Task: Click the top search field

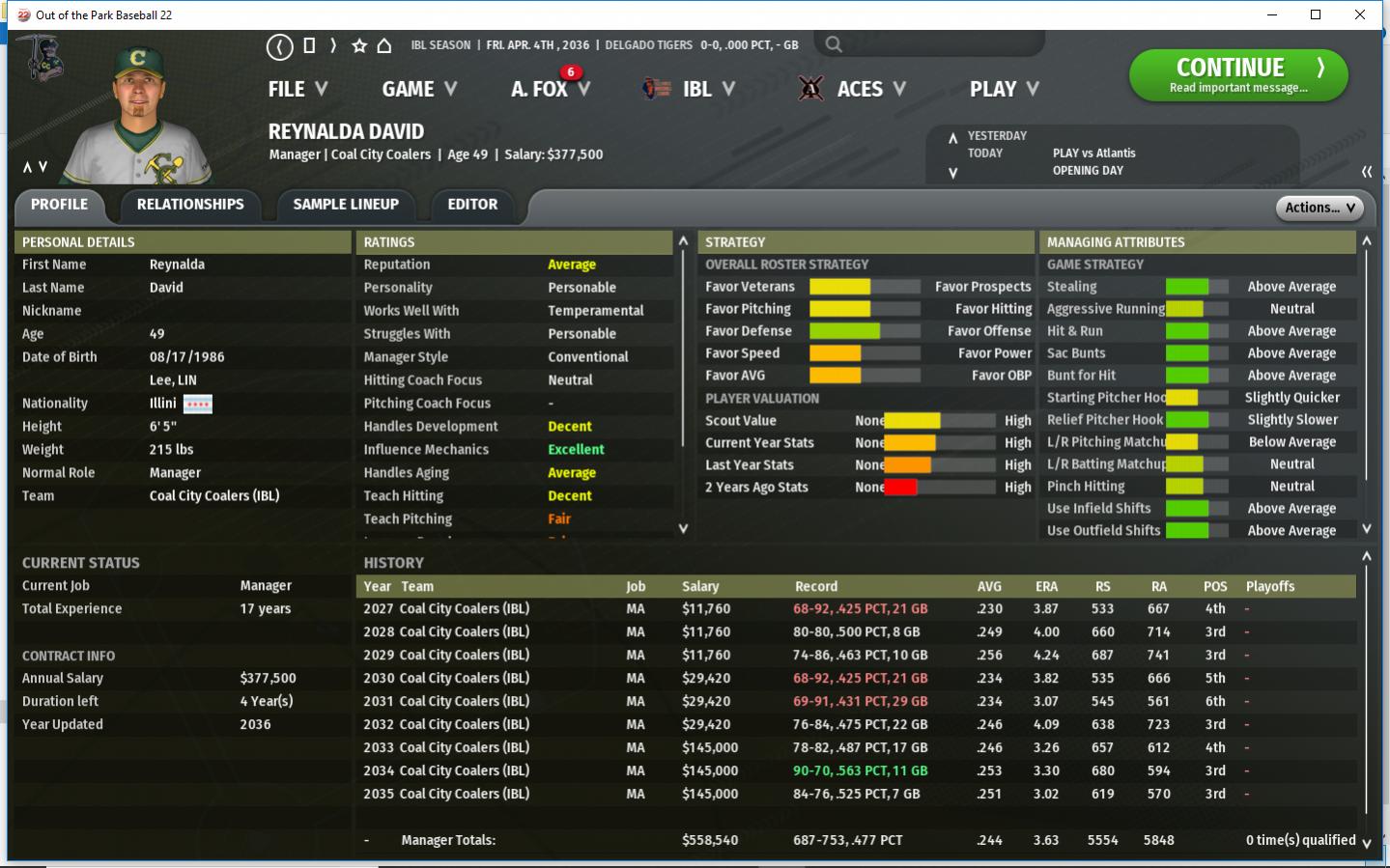Action: [x=929, y=44]
